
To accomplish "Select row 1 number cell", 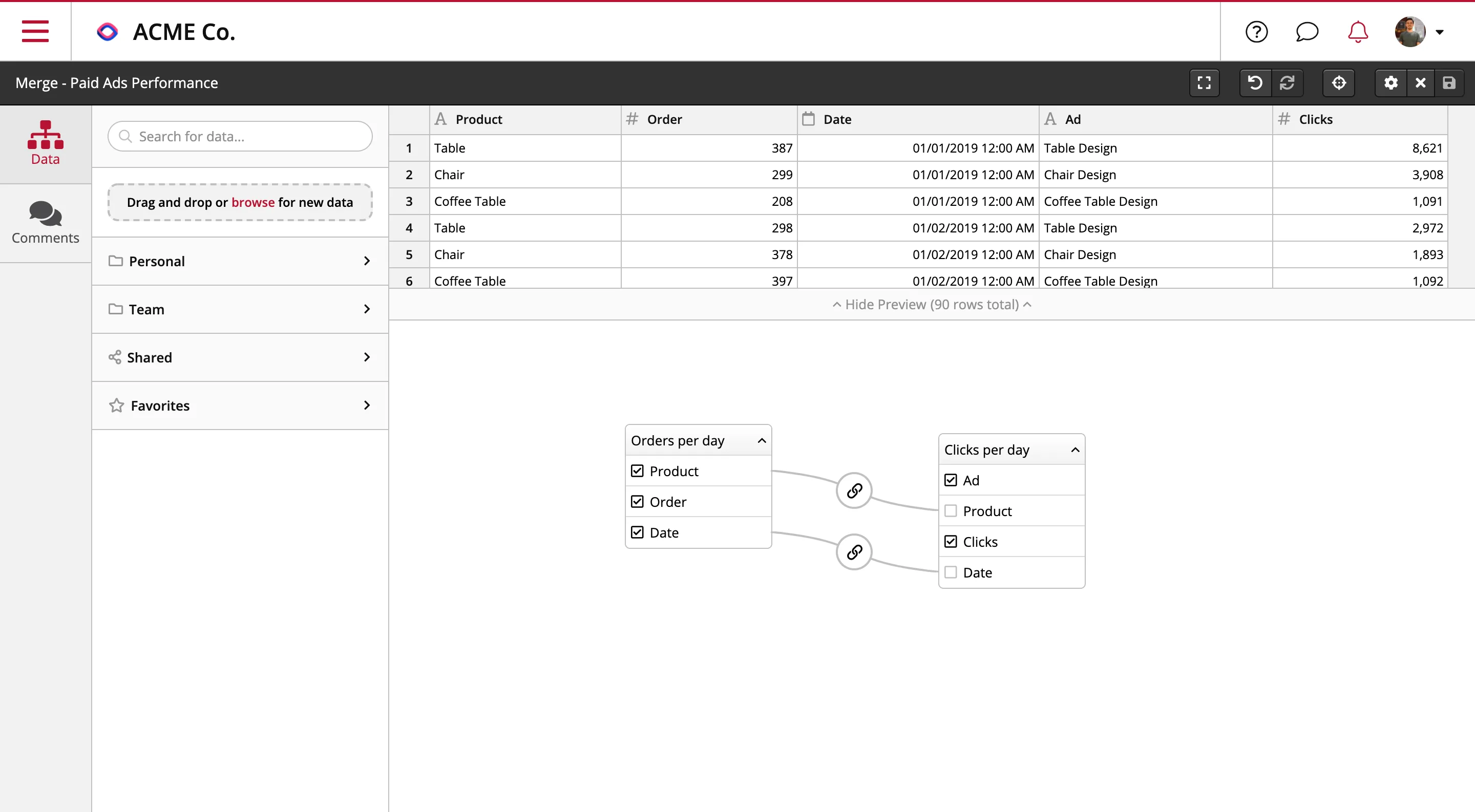I will pos(409,148).
